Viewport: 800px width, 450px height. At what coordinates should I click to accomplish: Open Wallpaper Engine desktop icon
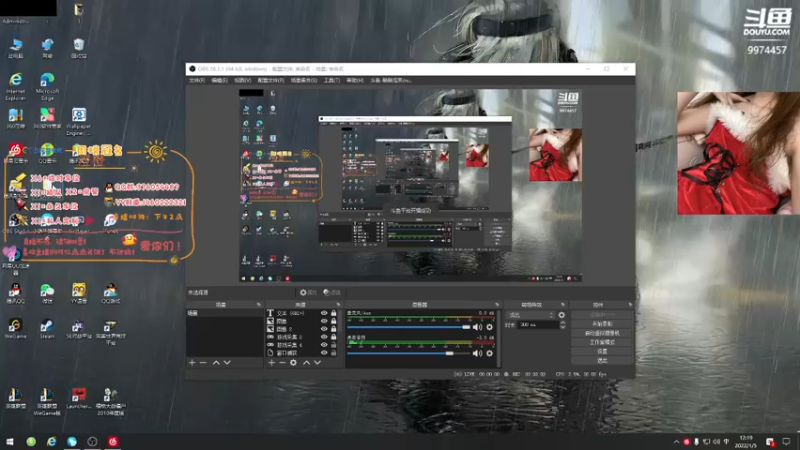(79, 121)
